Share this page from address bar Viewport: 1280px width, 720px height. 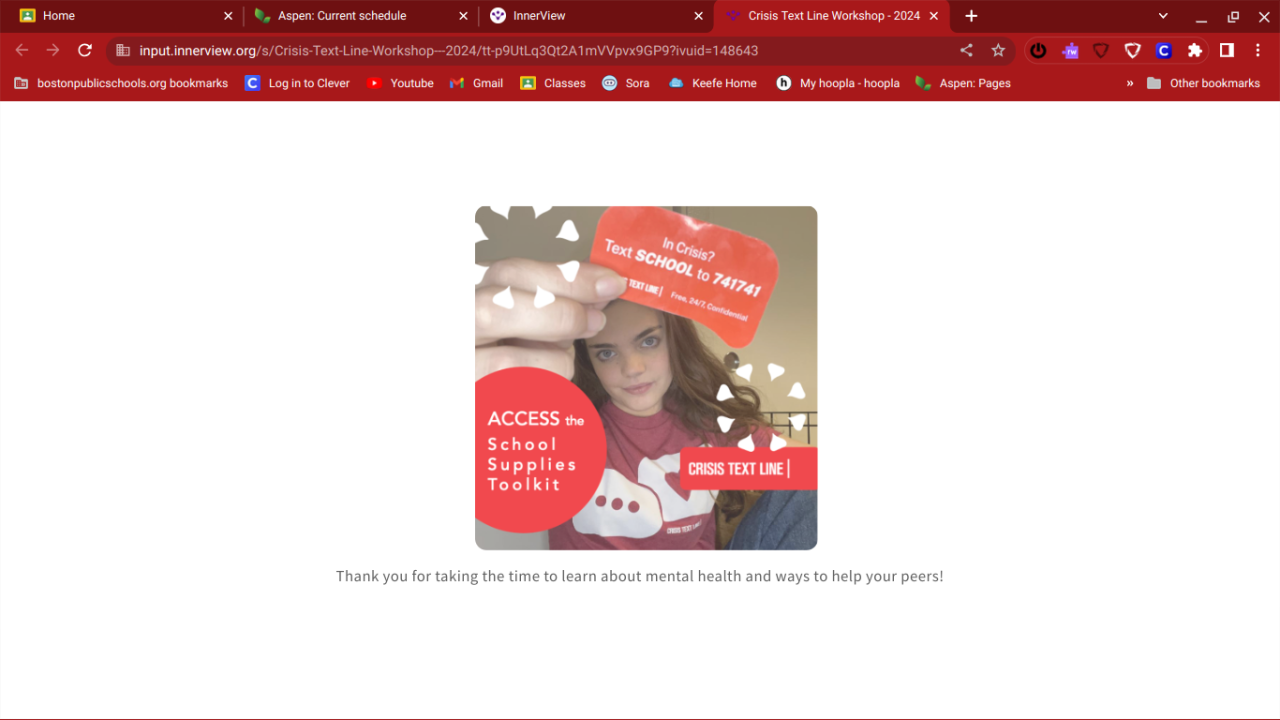(966, 50)
